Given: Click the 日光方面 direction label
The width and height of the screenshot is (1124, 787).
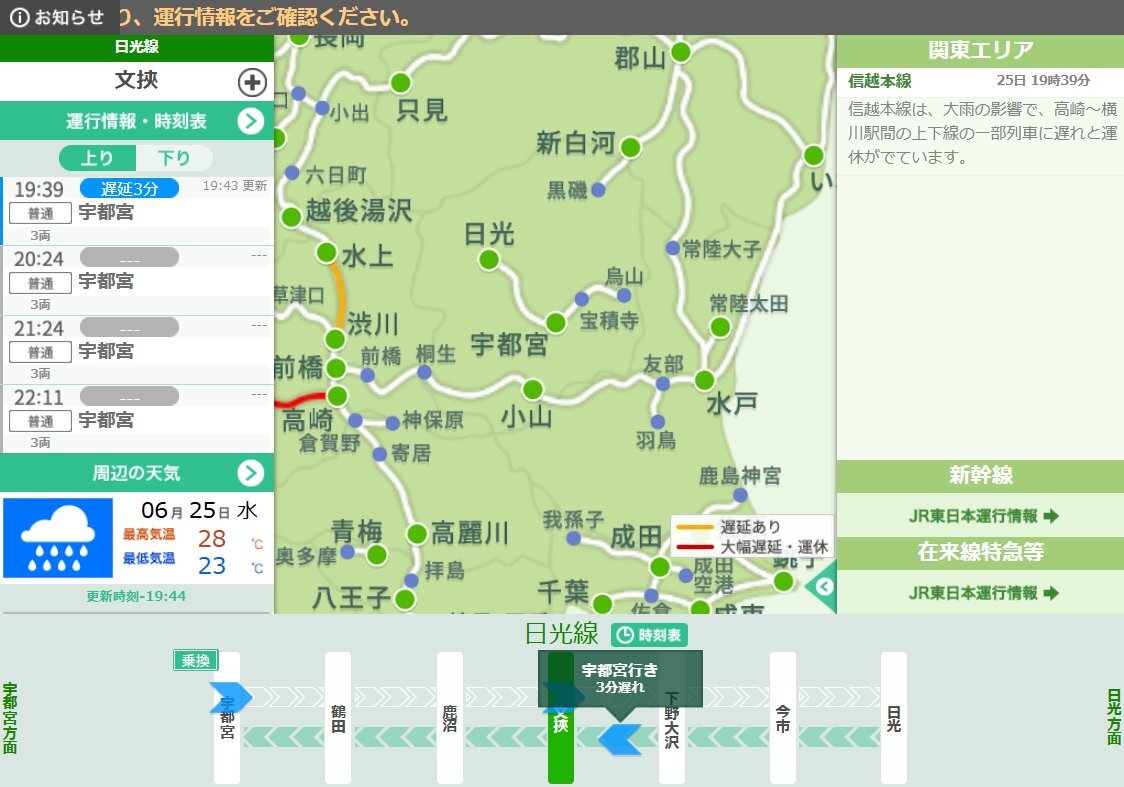Looking at the screenshot, I should tap(1113, 717).
